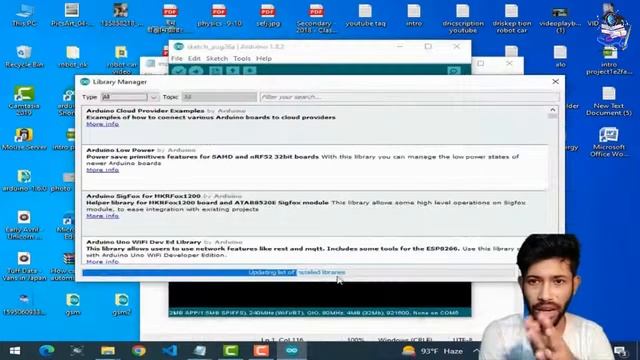Open arduino-1.8.0 desktop icon
The height and width of the screenshot is (360, 640).
point(24,180)
